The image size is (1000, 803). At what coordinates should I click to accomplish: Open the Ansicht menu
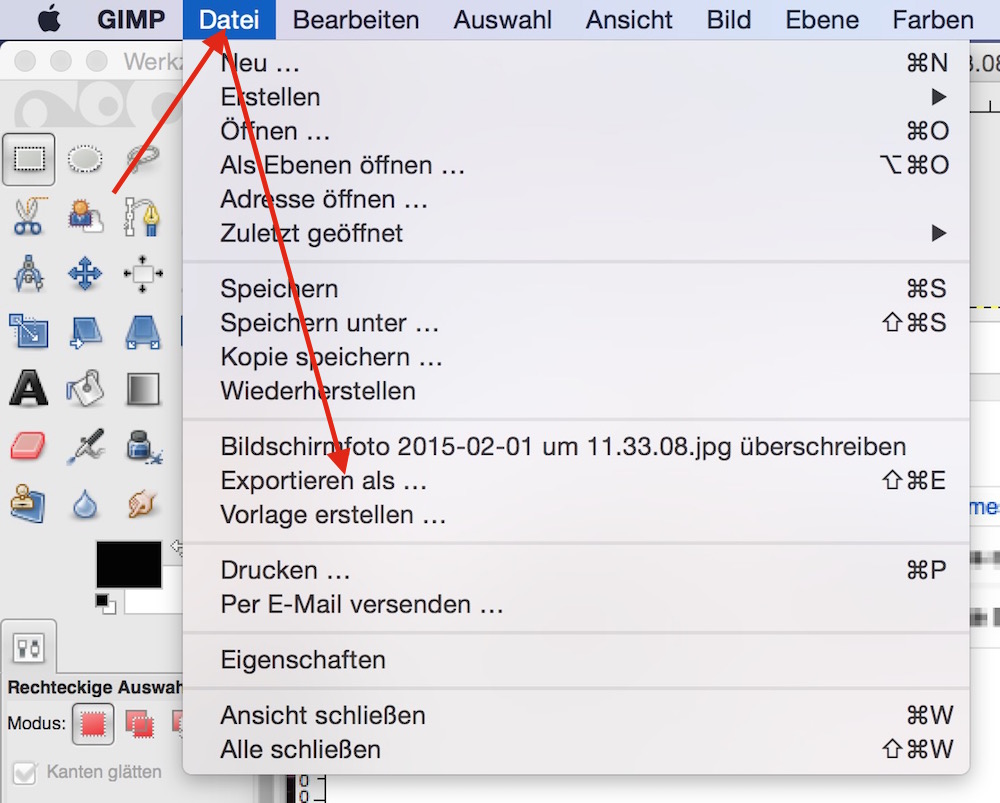629,20
